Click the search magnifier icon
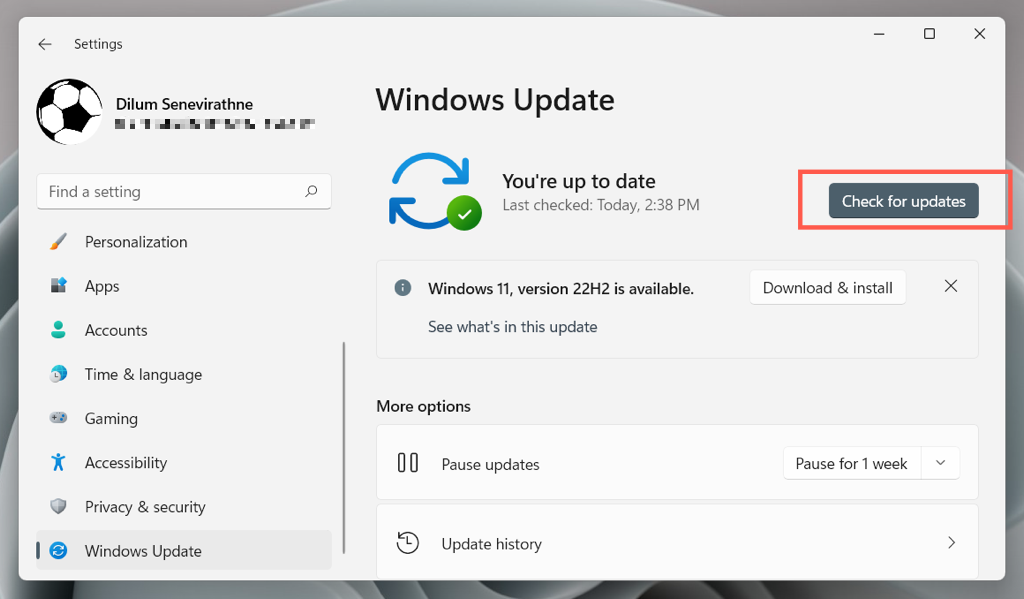This screenshot has width=1024, height=599. pyautogui.click(x=312, y=191)
